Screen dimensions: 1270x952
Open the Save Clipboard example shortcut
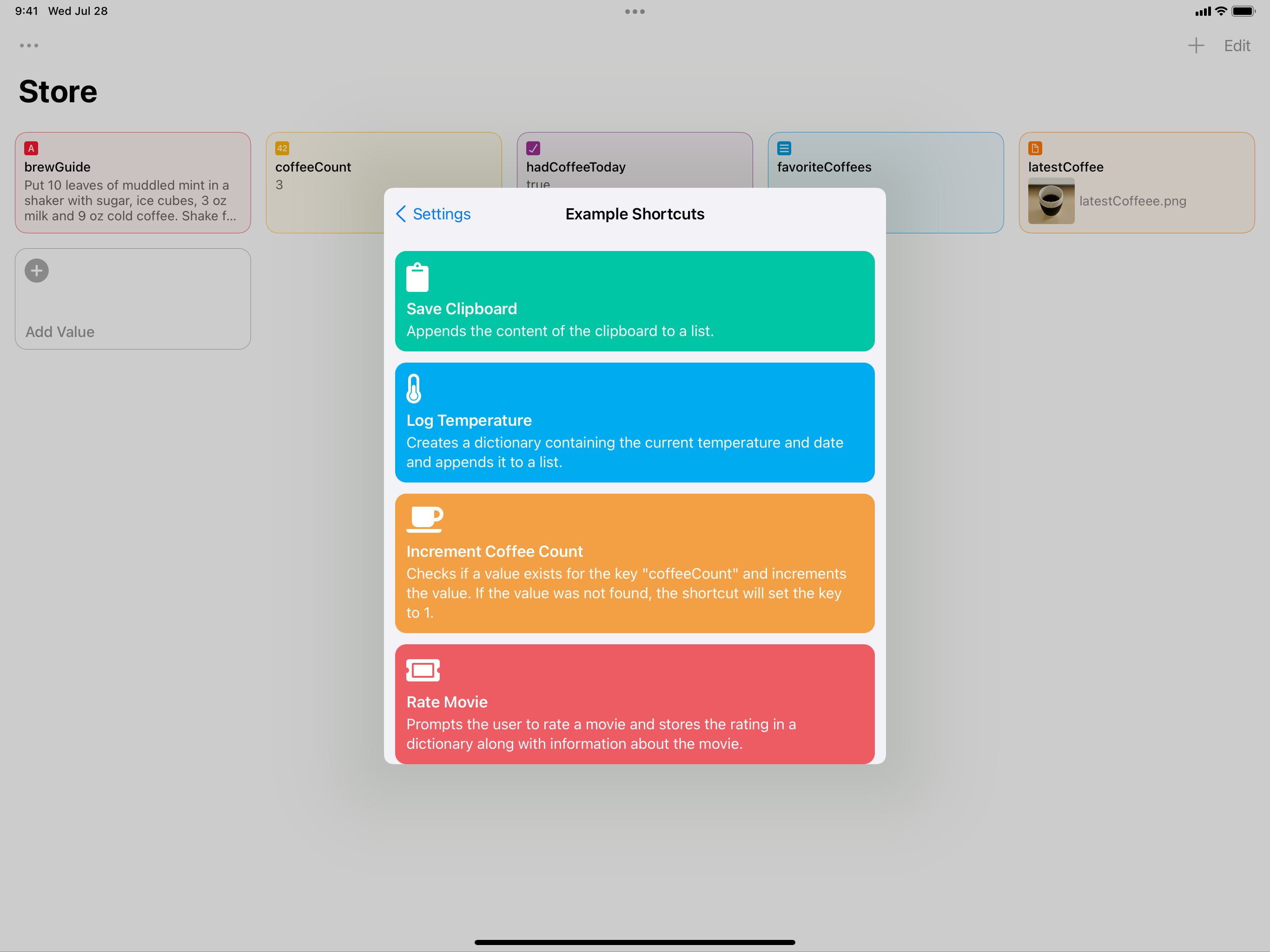635,301
